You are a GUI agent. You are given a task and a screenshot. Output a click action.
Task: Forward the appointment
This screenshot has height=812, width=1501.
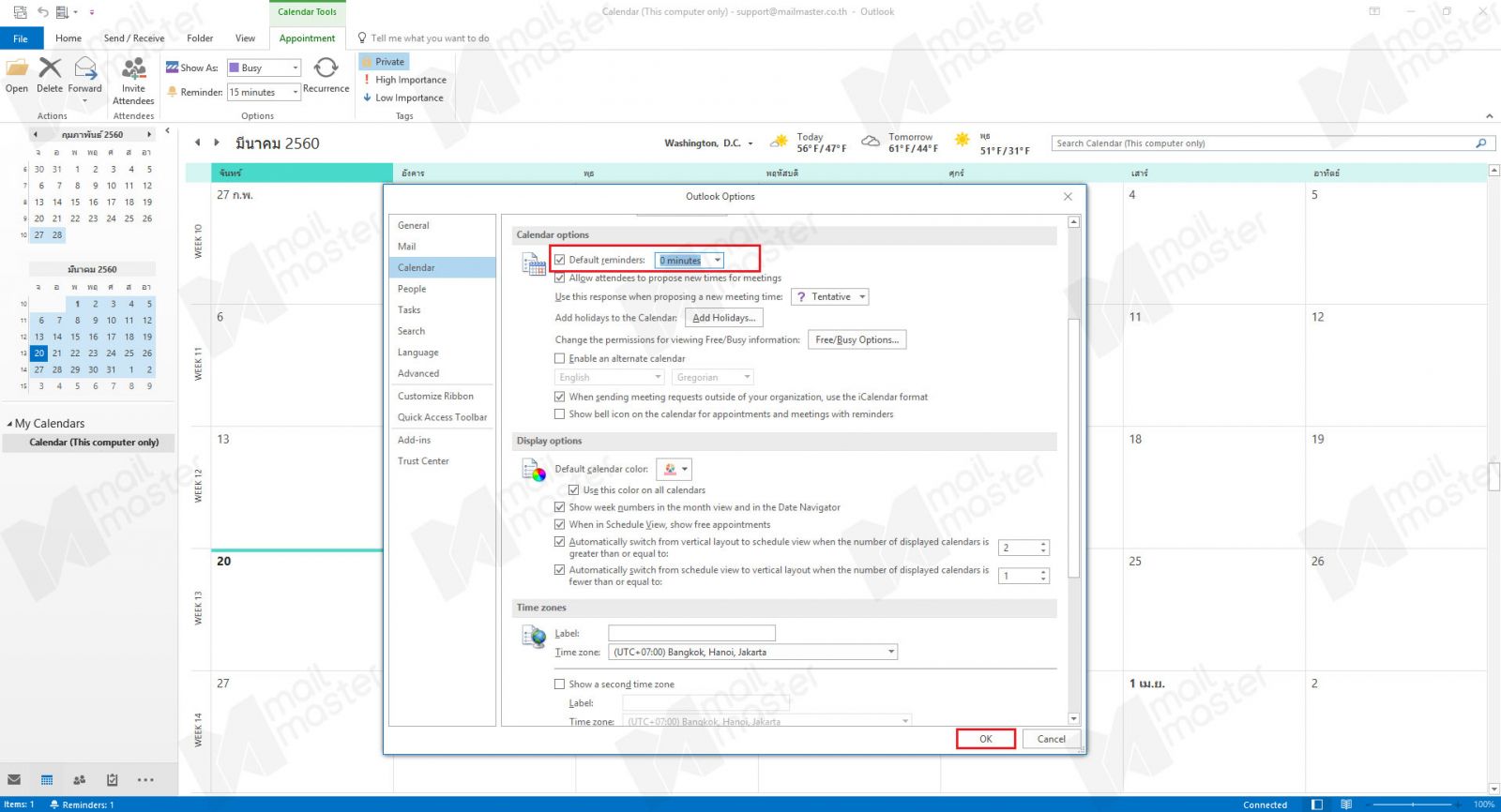84,75
